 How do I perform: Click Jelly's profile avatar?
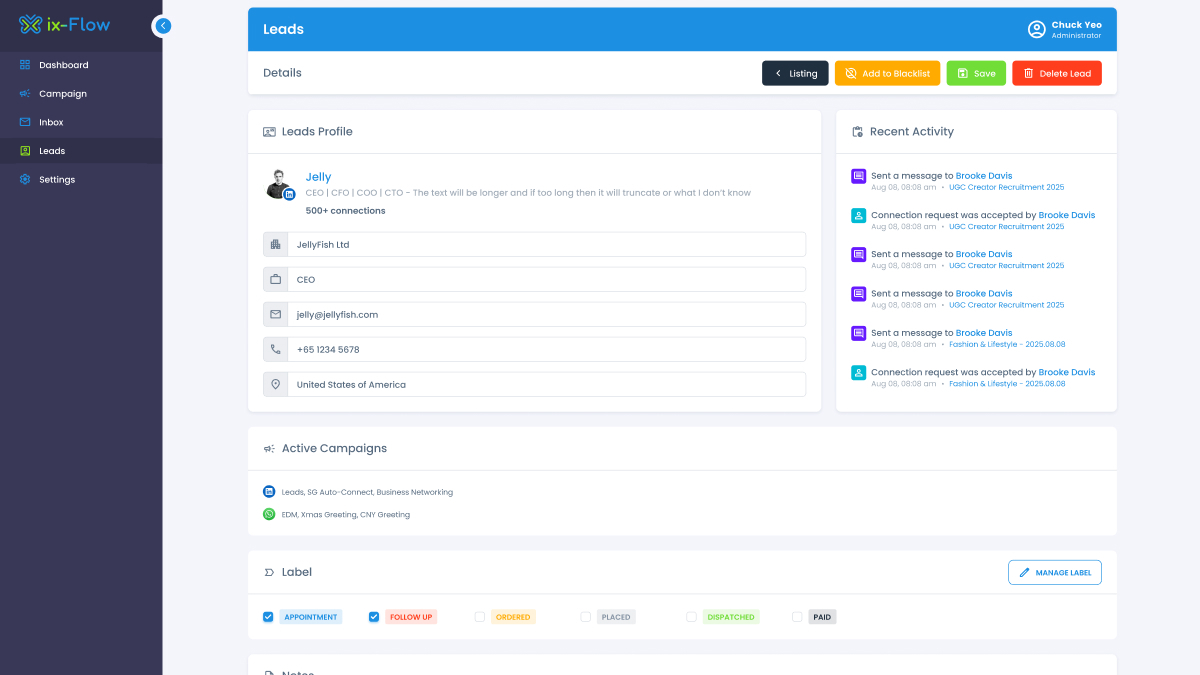click(279, 184)
